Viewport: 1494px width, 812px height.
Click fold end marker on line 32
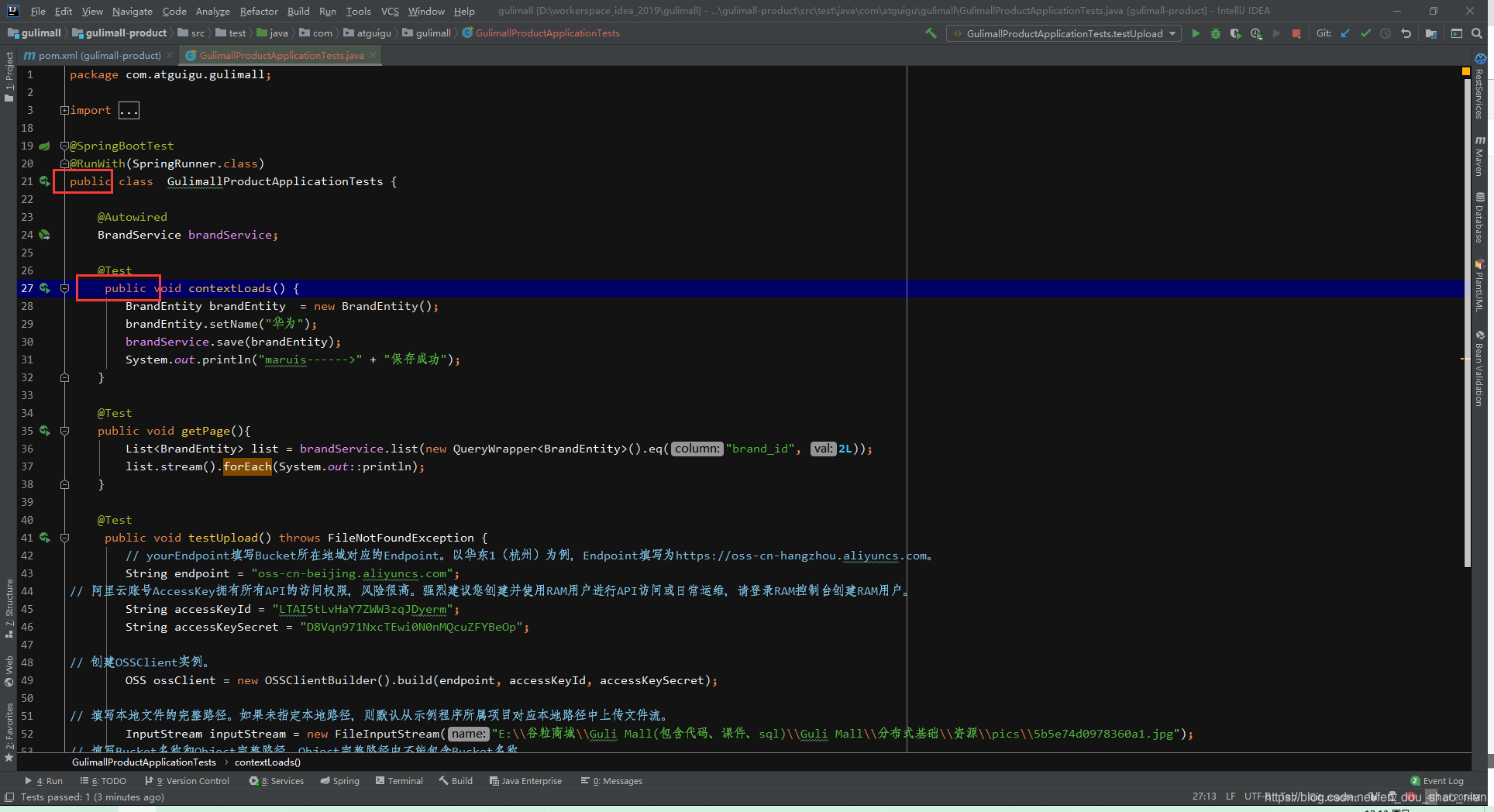point(64,377)
